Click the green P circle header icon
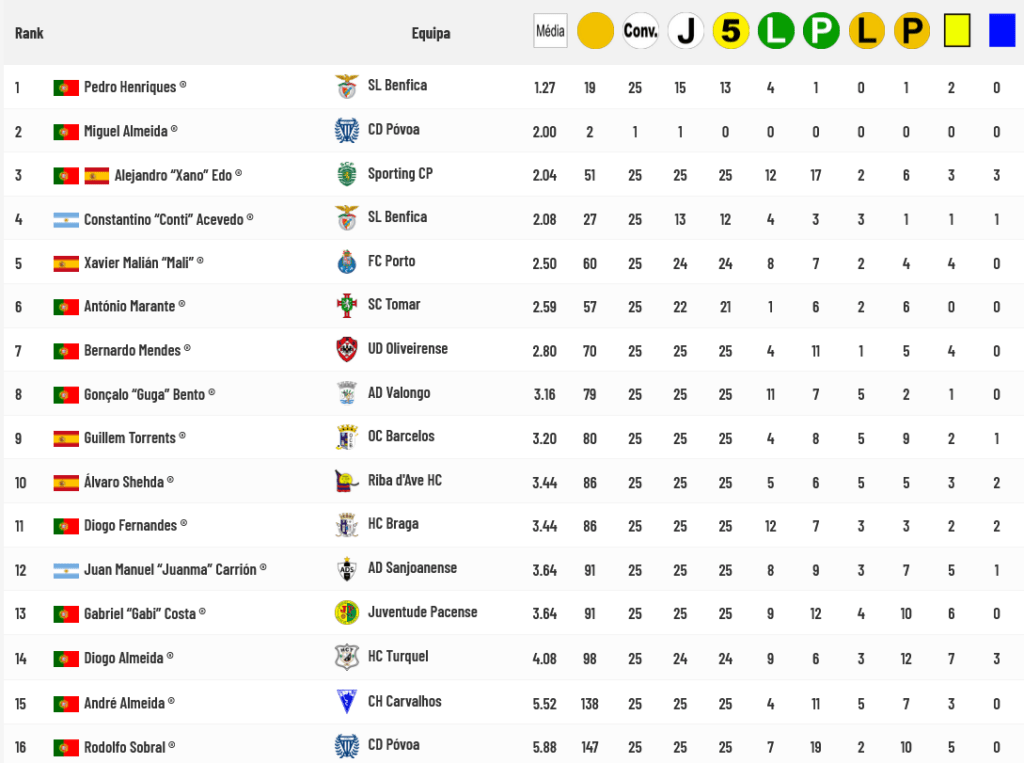 (x=821, y=31)
